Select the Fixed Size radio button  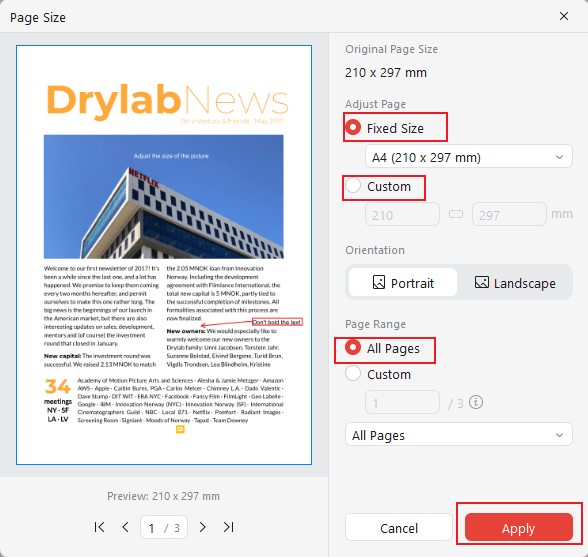(x=353, y=128)
